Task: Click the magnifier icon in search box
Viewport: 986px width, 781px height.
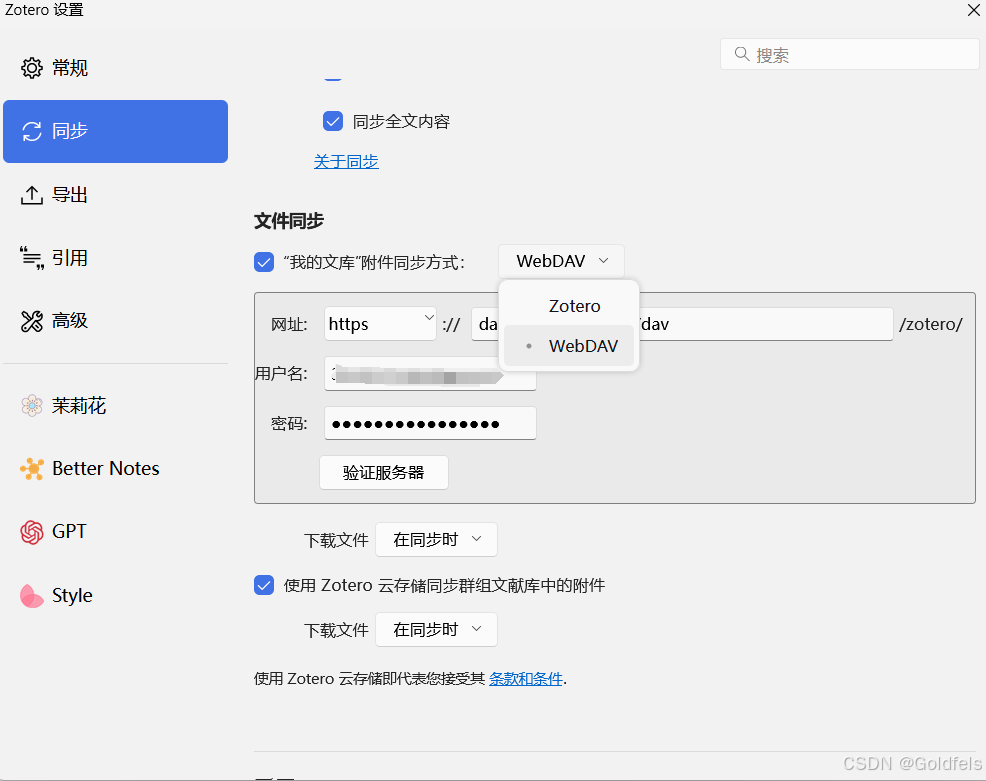Action: coord(742,55)
